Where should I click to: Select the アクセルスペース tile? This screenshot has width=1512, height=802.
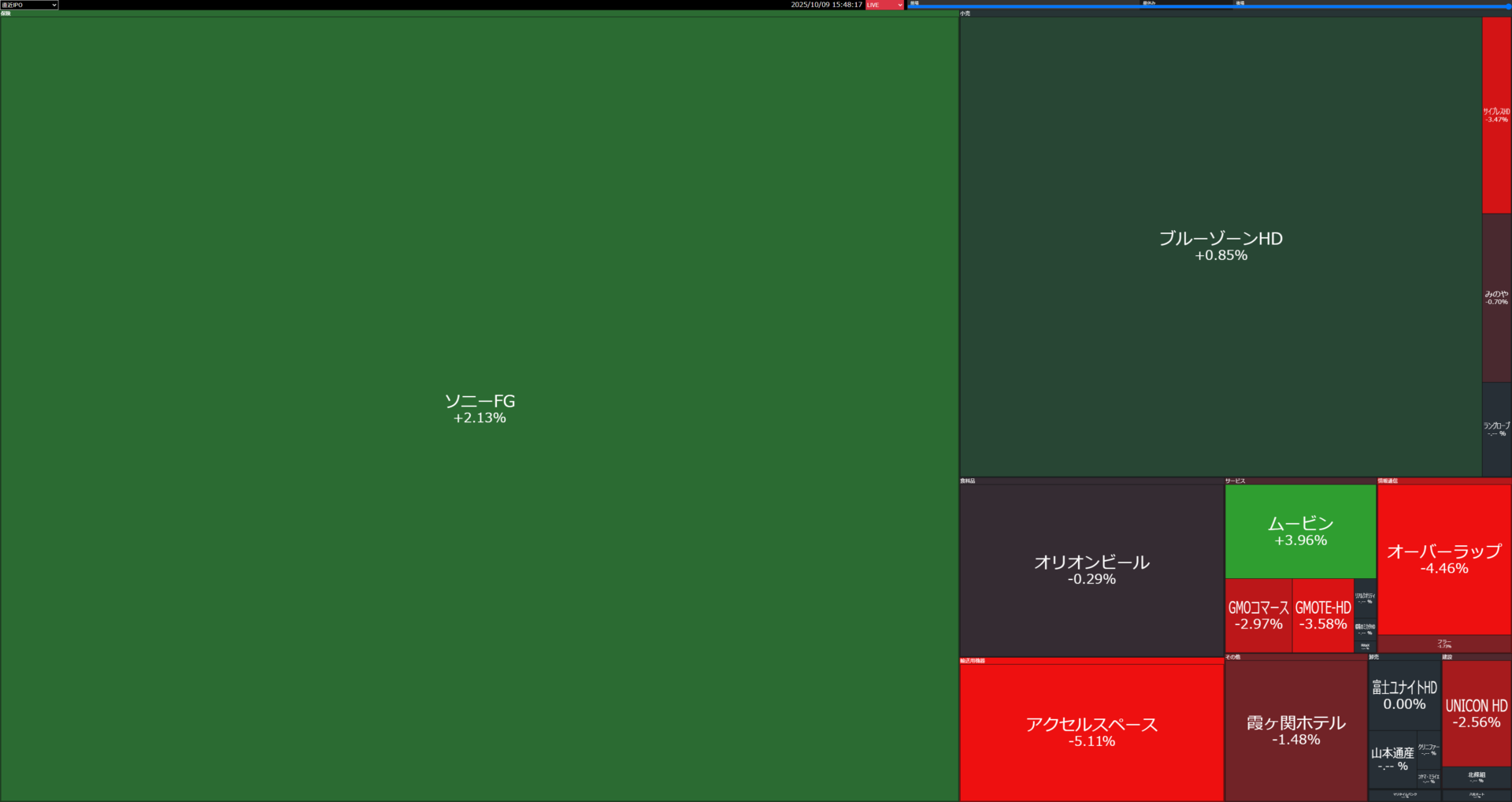click(1091, 732)
